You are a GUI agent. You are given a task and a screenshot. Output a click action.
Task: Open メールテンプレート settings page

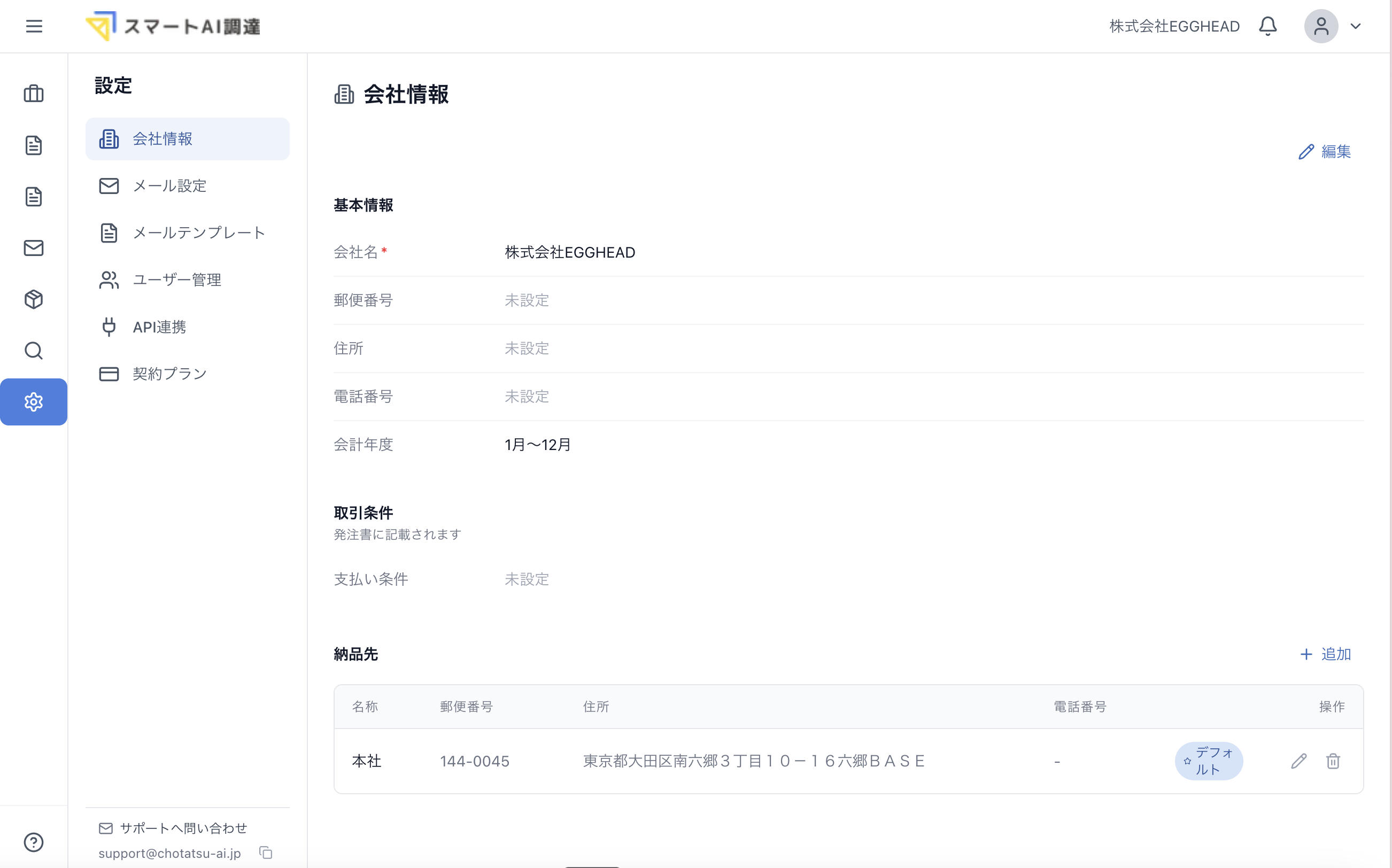(x=188, y=233)
